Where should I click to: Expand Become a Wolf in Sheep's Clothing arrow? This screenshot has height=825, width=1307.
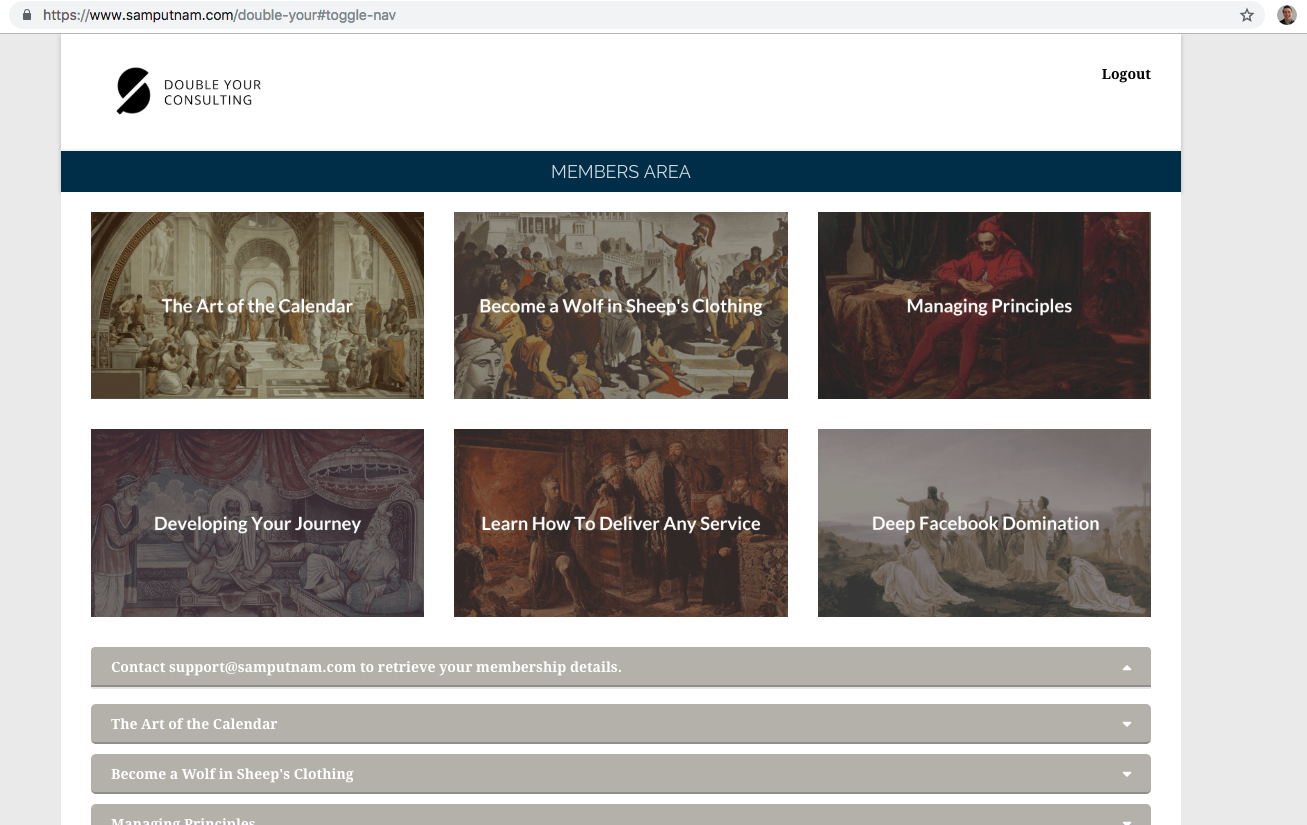click(x=1127, y=774)
